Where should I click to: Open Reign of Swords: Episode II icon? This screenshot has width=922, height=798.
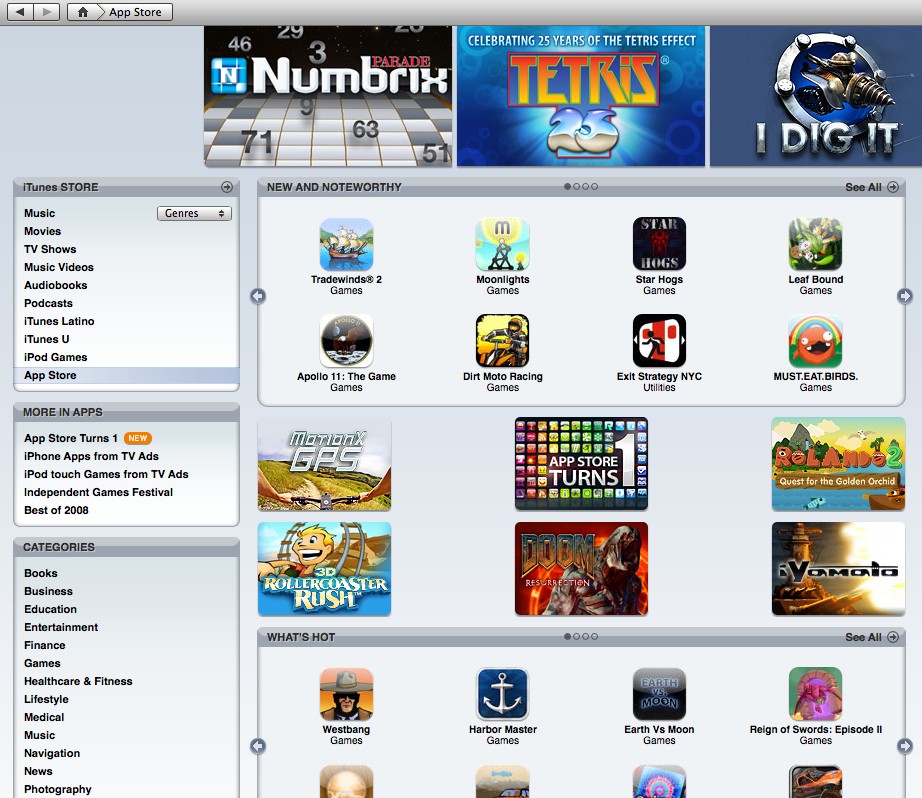(816, 694)
